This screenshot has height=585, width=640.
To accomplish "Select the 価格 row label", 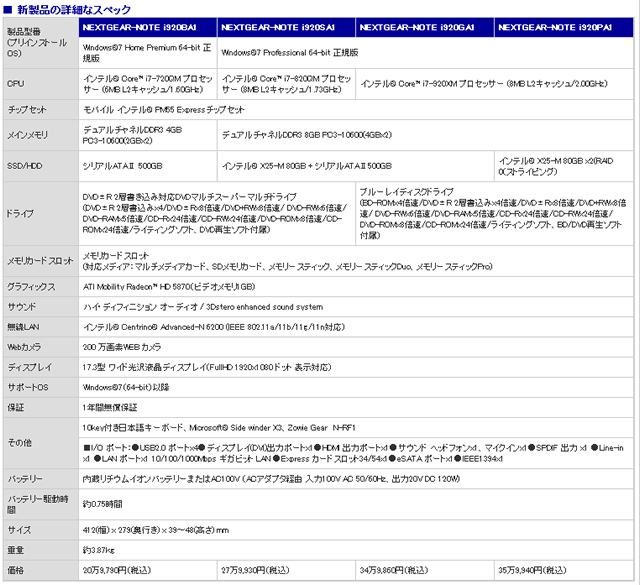I will tap(41, 570).
